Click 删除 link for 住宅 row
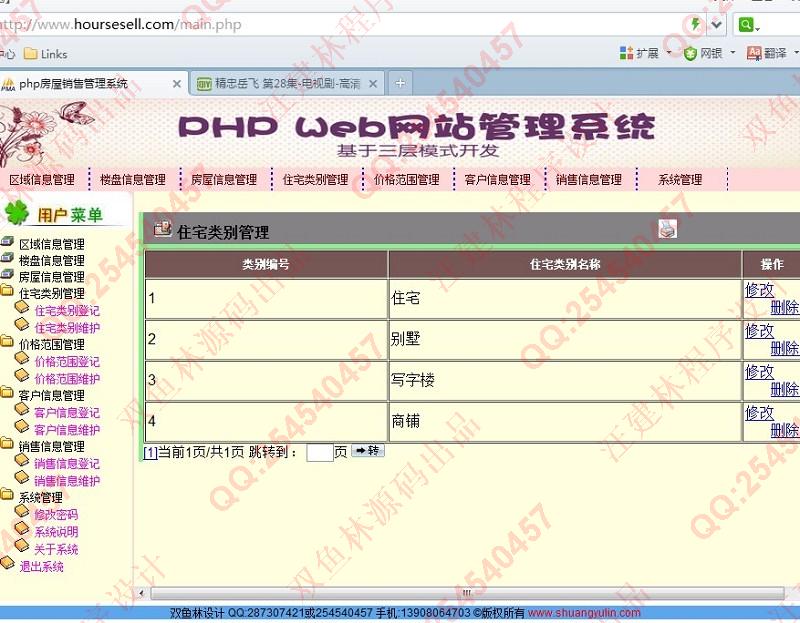The width and height of the screenshot is (800, 623). pyautogui.click(x=785, y=308)
